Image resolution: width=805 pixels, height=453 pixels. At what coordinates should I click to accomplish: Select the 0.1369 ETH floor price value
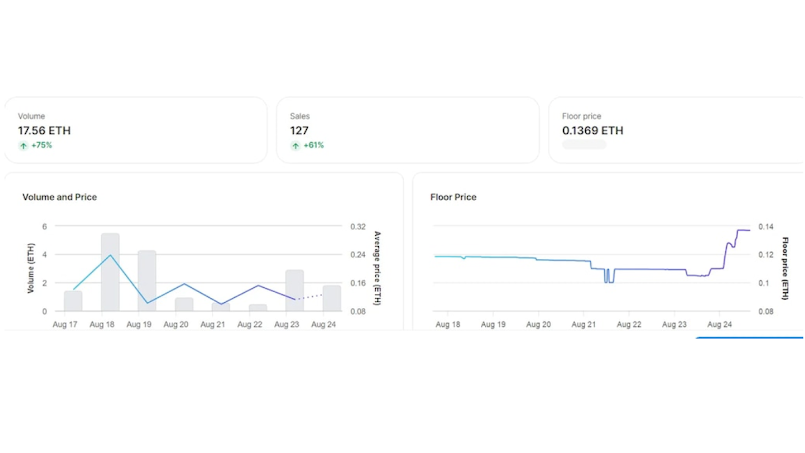pos(592,130)
